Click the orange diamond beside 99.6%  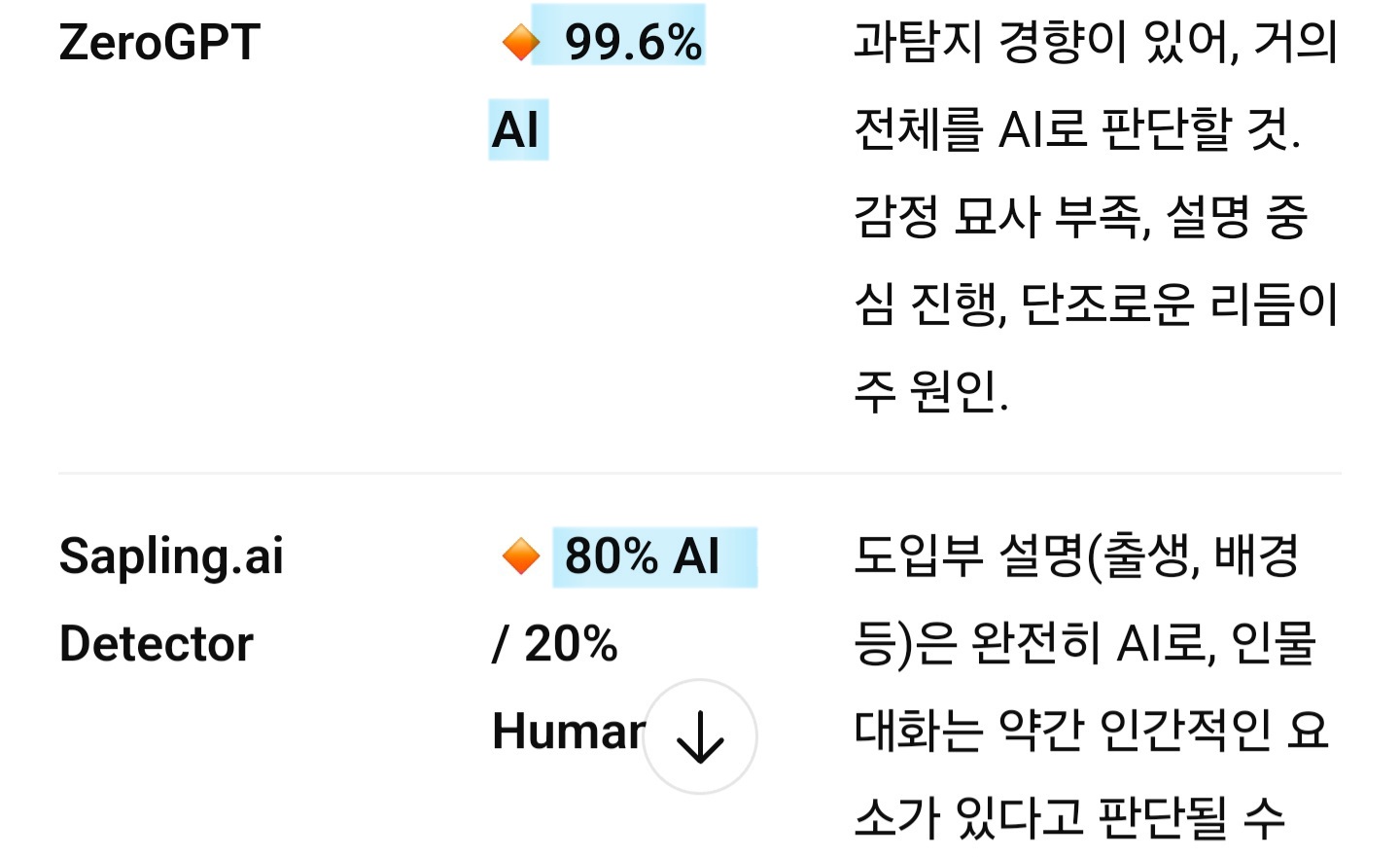click(520, 43)
